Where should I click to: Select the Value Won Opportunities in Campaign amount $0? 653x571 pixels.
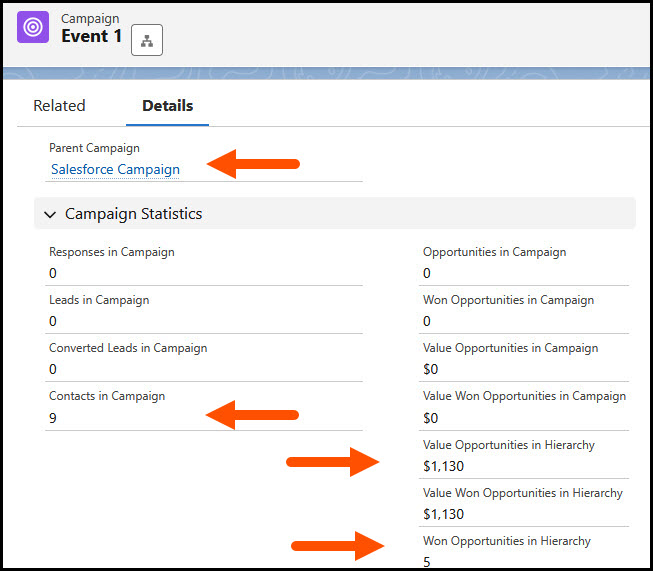coord(431,418)
